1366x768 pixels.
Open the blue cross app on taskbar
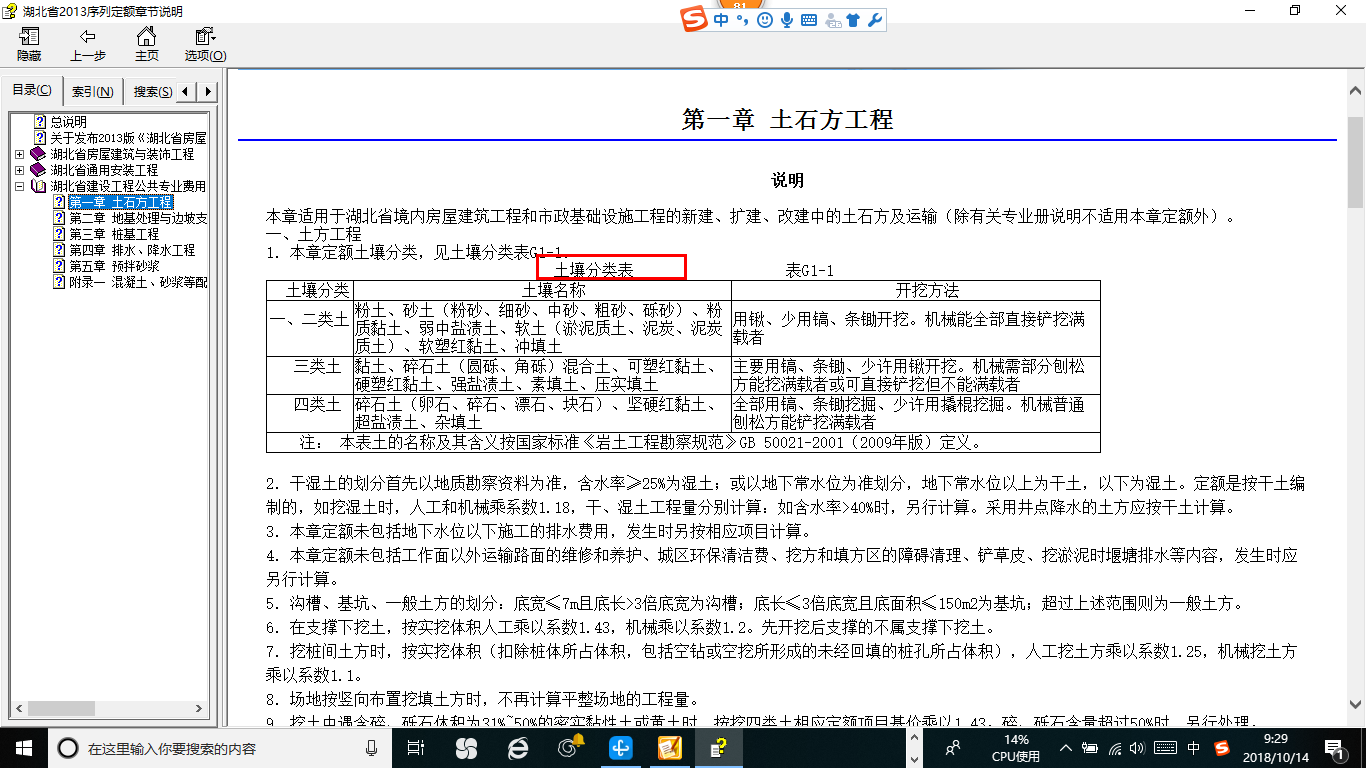(x=621, y=747)
